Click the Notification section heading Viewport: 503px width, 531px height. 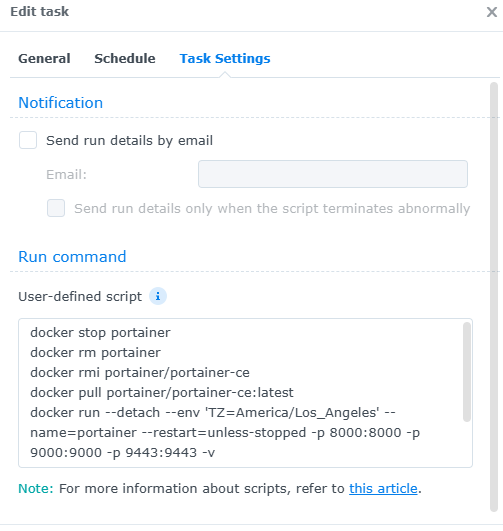pyautogui.click(x=61, y=103)
